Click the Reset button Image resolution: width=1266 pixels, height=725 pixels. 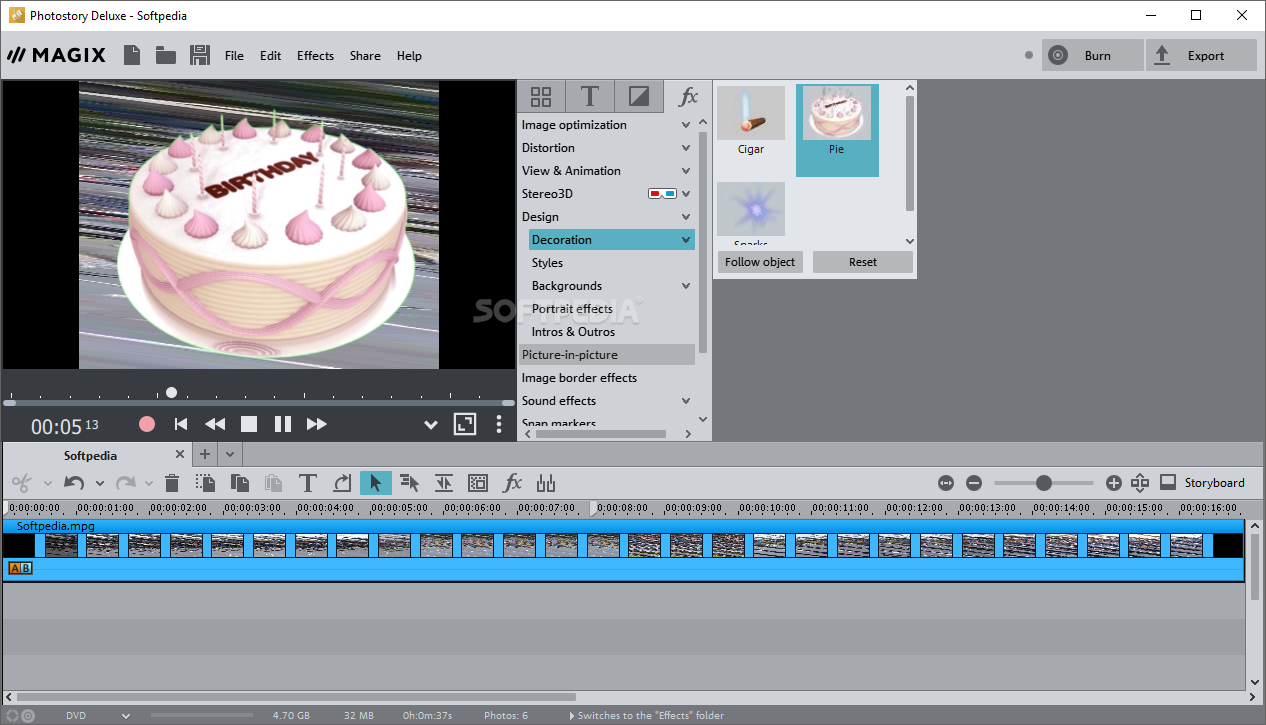862,262
